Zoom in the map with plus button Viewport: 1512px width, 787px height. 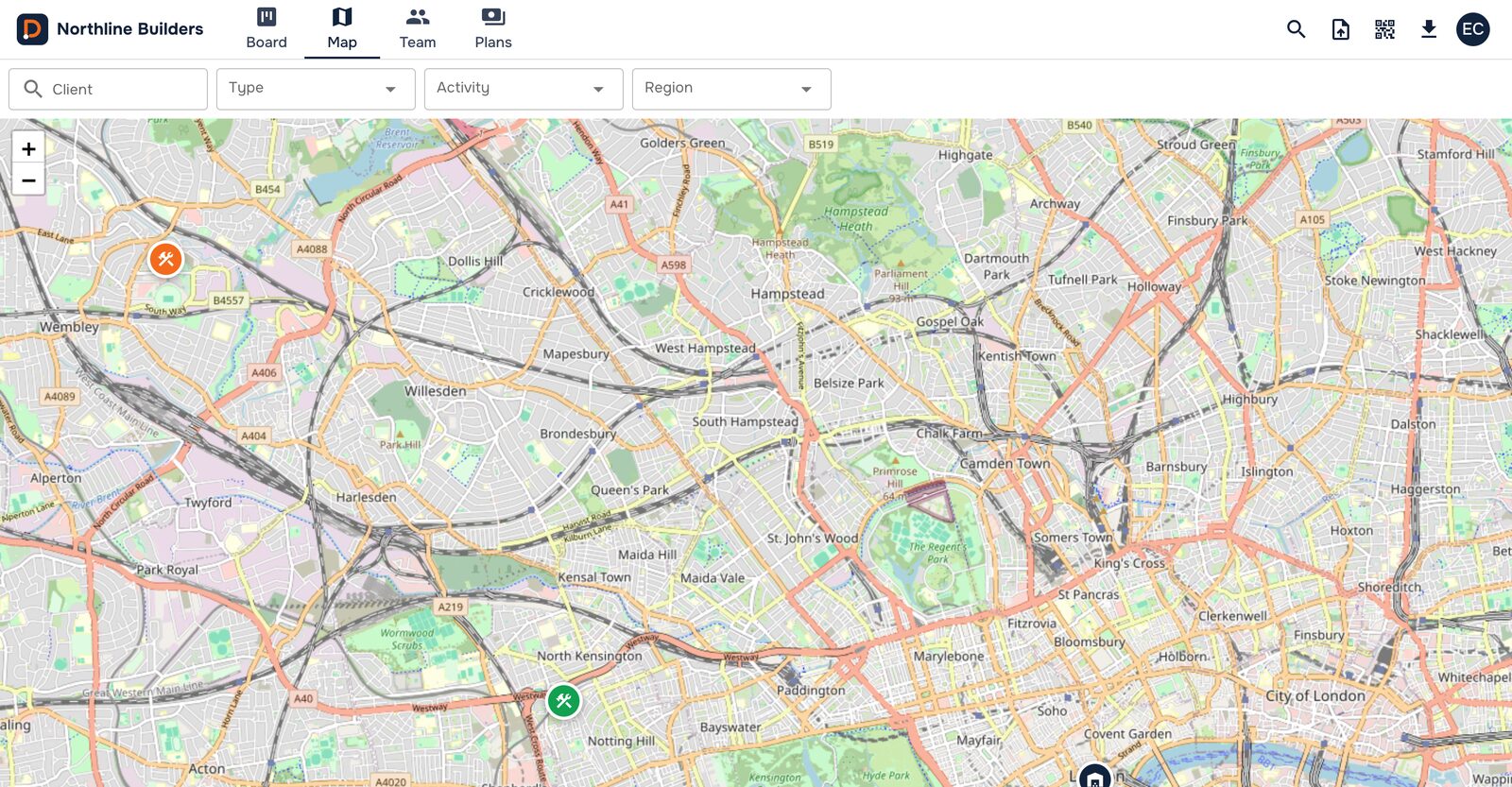[x=28, y=148]
